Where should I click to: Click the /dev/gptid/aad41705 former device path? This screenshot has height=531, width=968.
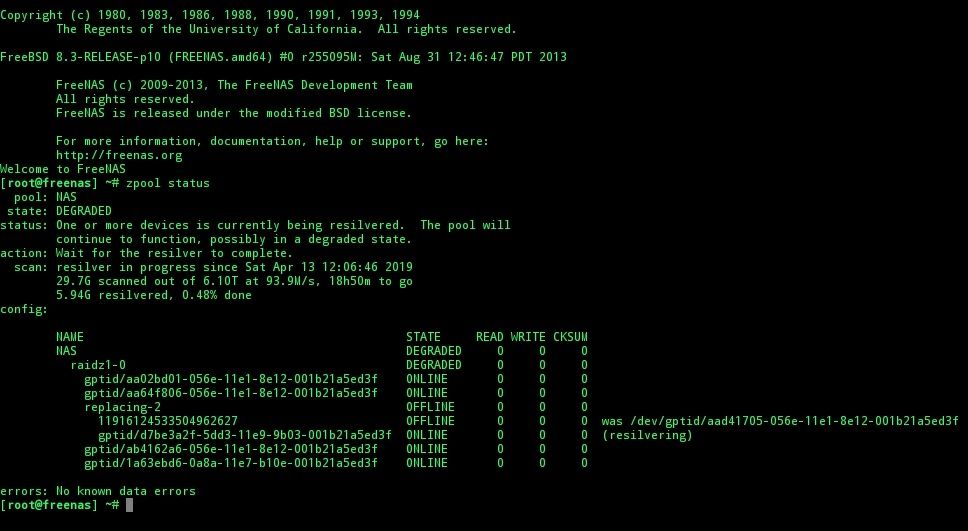(x=795, y=421)
